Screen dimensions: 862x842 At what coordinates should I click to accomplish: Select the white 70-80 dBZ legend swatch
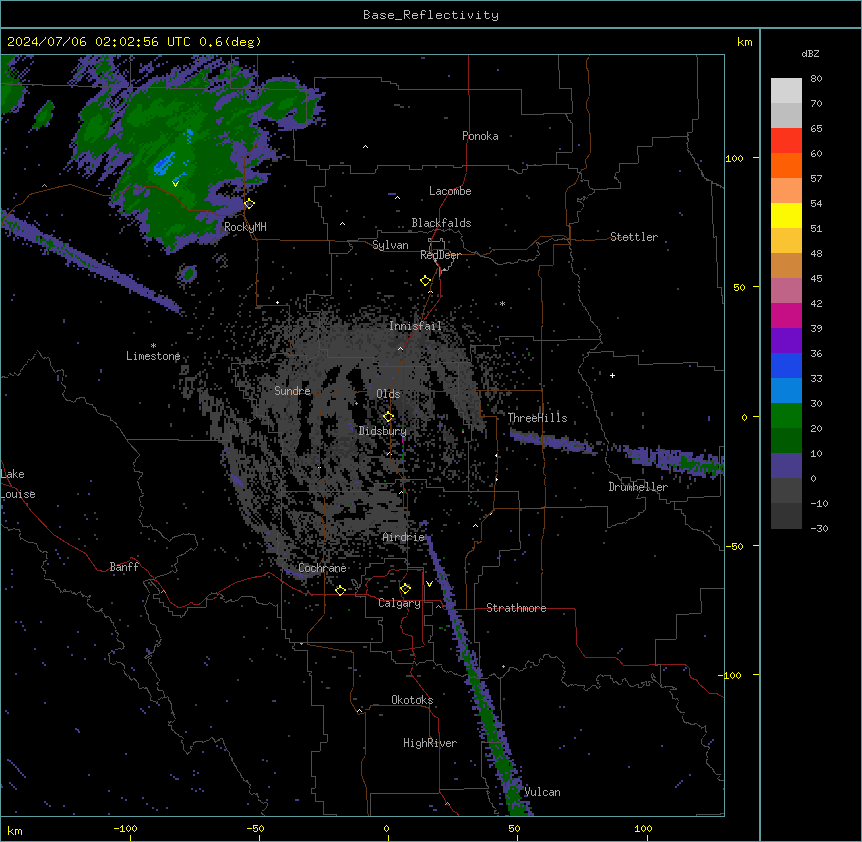pos(786,90)
